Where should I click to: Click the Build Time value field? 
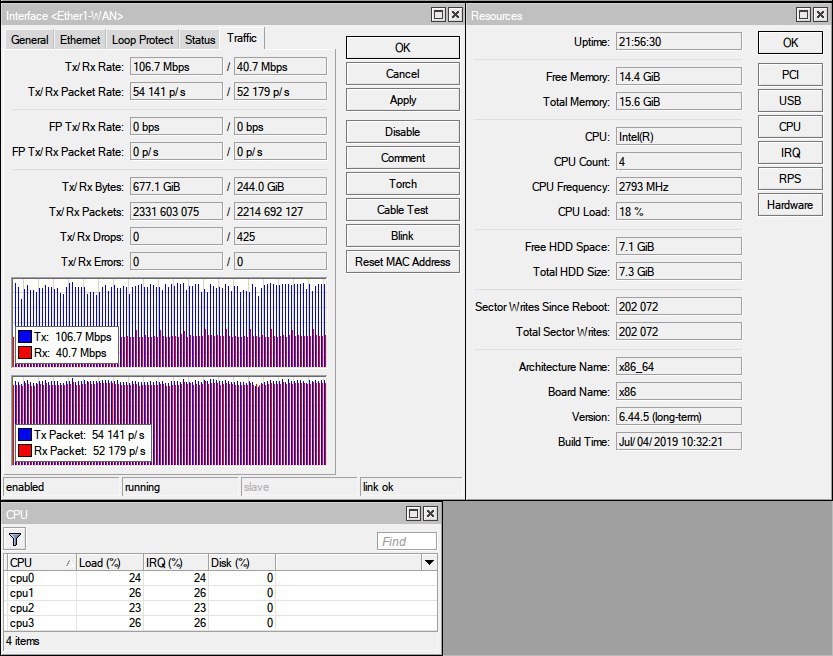[x=678, y=441]
